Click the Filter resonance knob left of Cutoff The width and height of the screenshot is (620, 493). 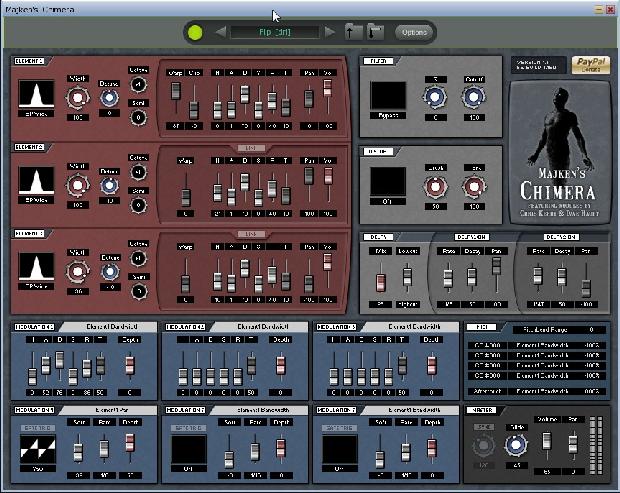click(x=435, y=97)
